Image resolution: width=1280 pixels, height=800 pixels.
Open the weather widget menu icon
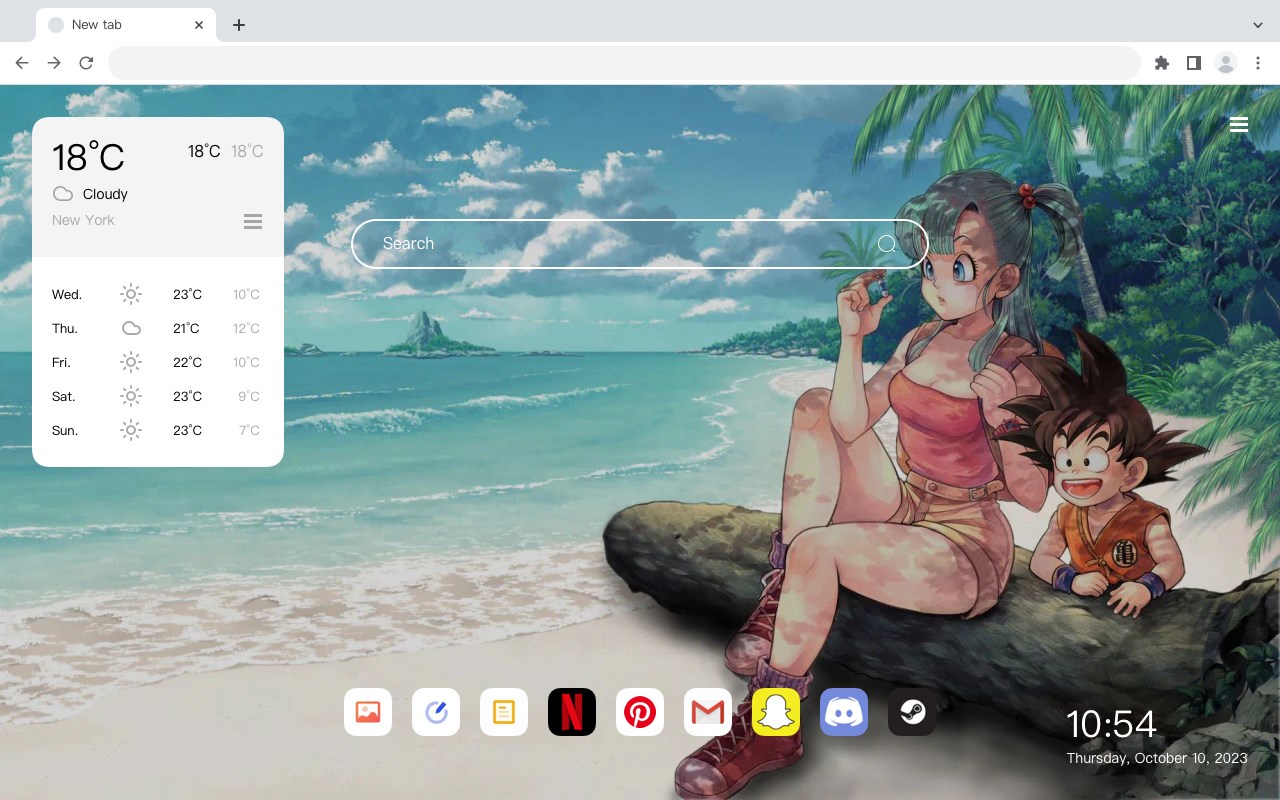253,221
